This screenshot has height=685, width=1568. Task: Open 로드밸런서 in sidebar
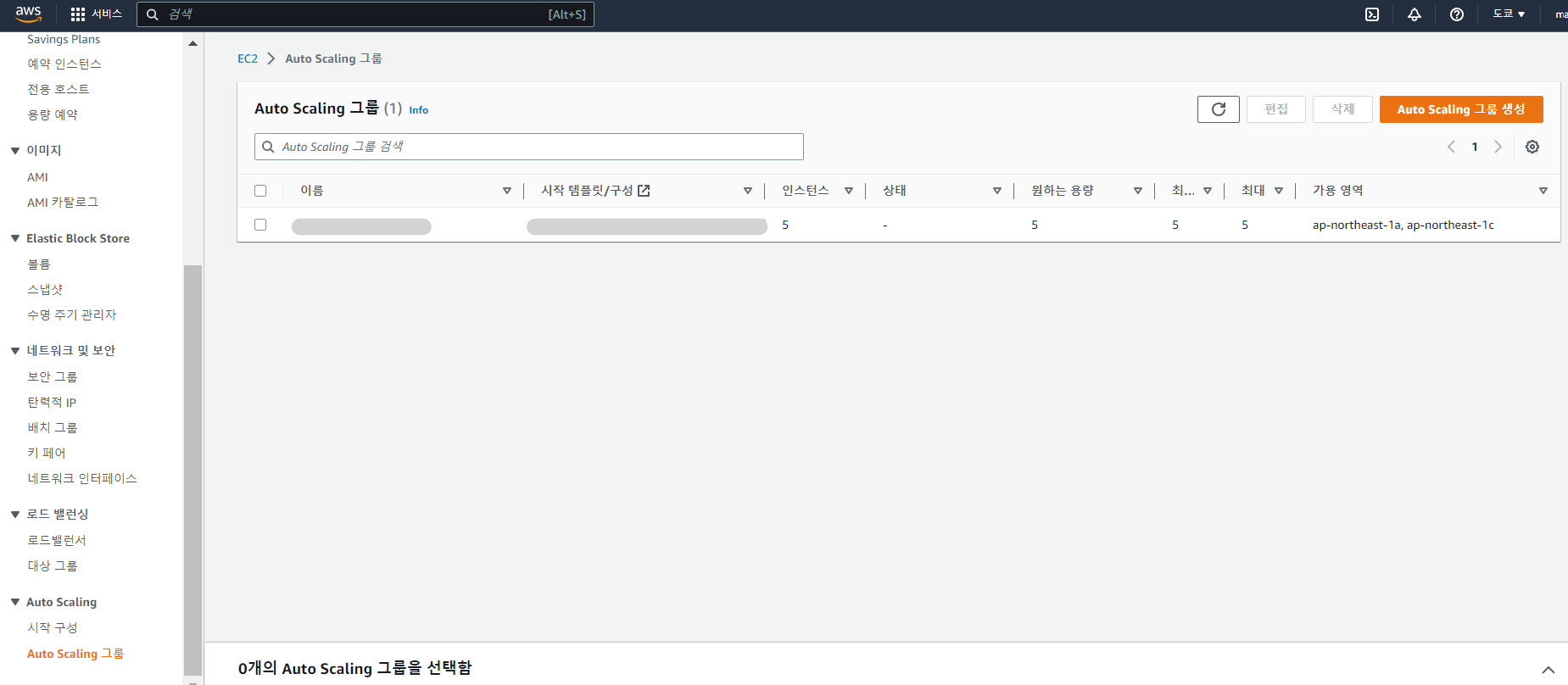(57, 540)
